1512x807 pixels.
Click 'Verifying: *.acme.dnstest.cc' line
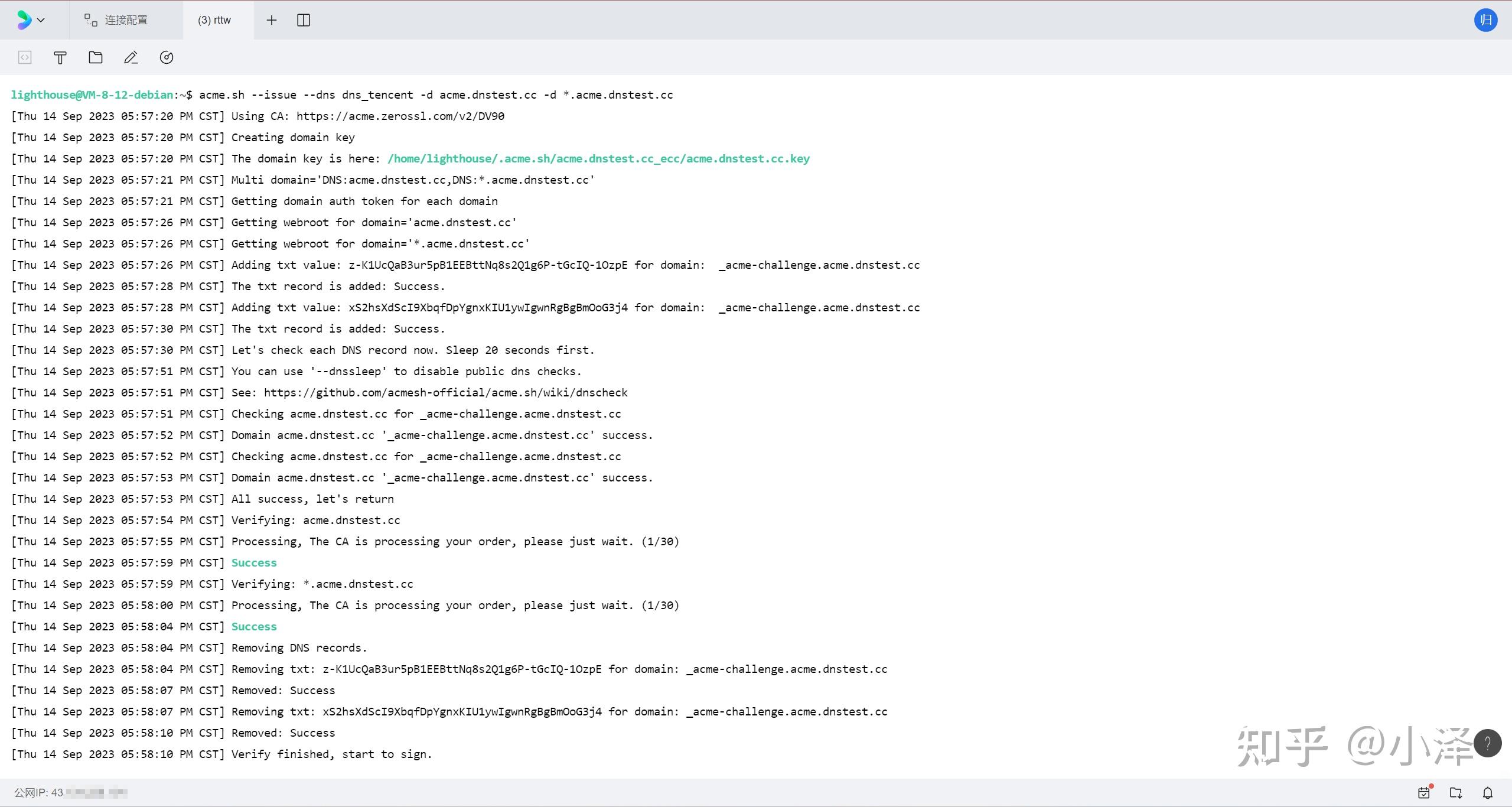click(212, 584)
